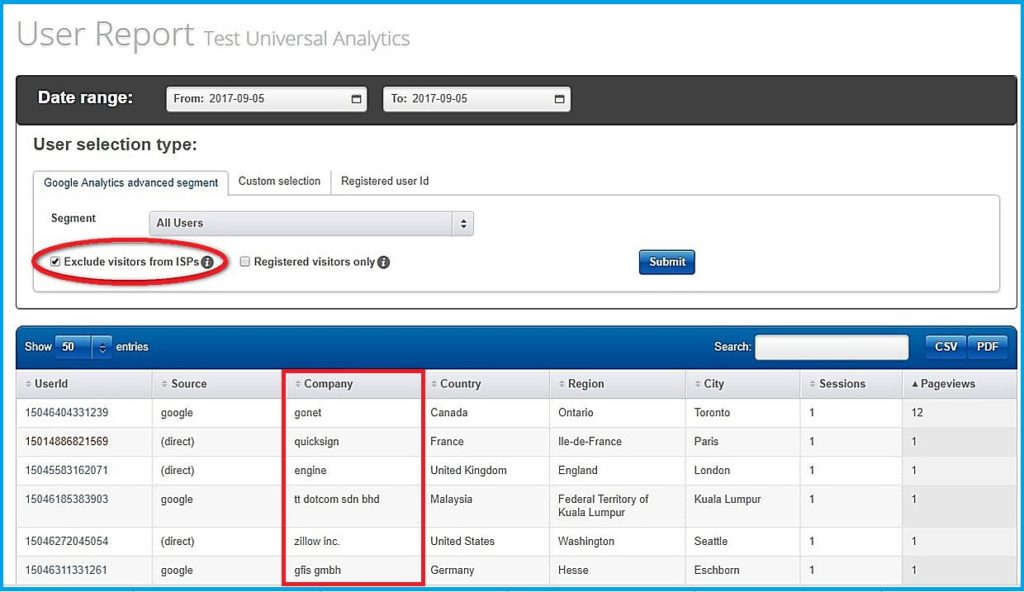Click the table Search input field
The width and height of the screenshot is (1024, 592).
pyautogui.click(x=831, y=347)
